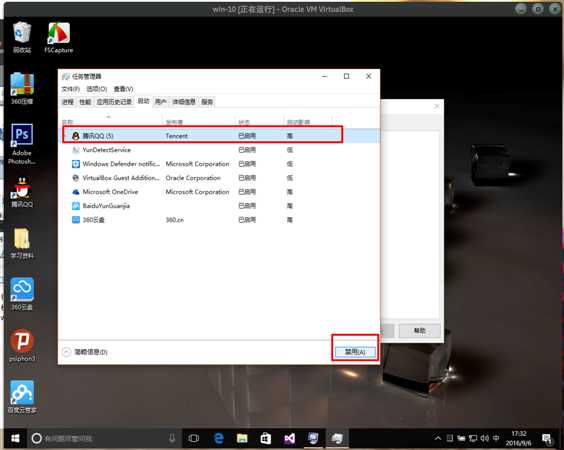The height and width of the screenshot is (450, 564).
Task: Open the FSCapture desktop icon
Action: pyautogui.click(x=59, y=37)
